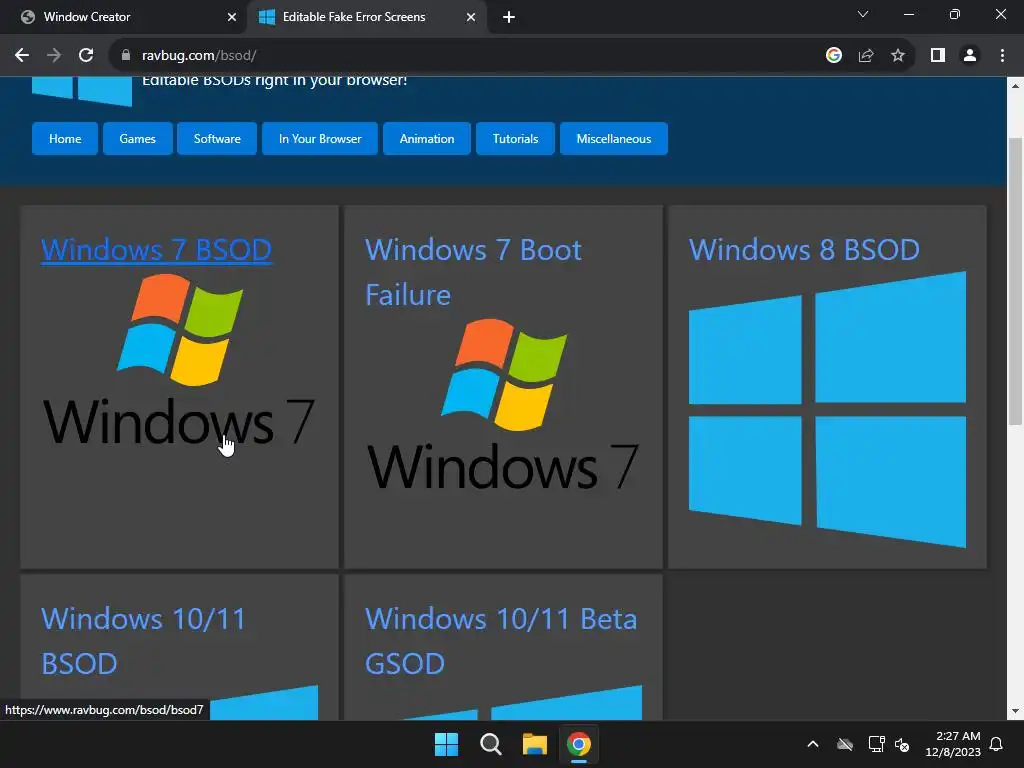Select the Editable Fake Error Screens tab
Viewport: 1024px width, 768px height.
pyautogui.click(x=366, y=17)
